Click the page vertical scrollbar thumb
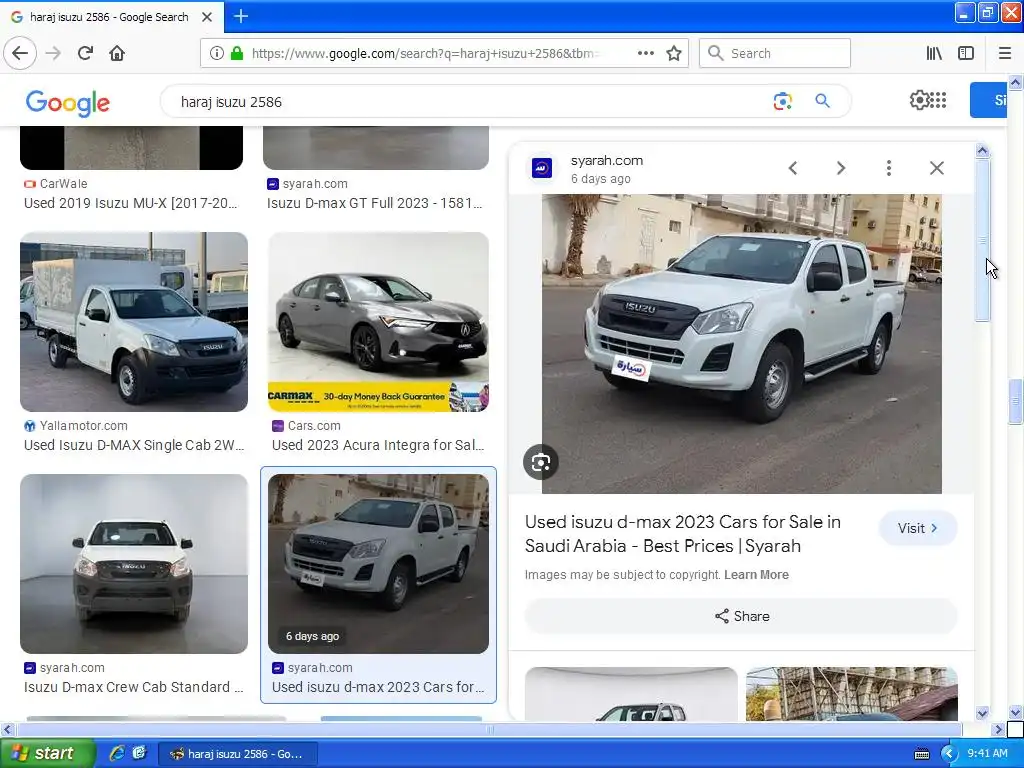Screen dimensions: 1024x768 (x=1015, y=401)
